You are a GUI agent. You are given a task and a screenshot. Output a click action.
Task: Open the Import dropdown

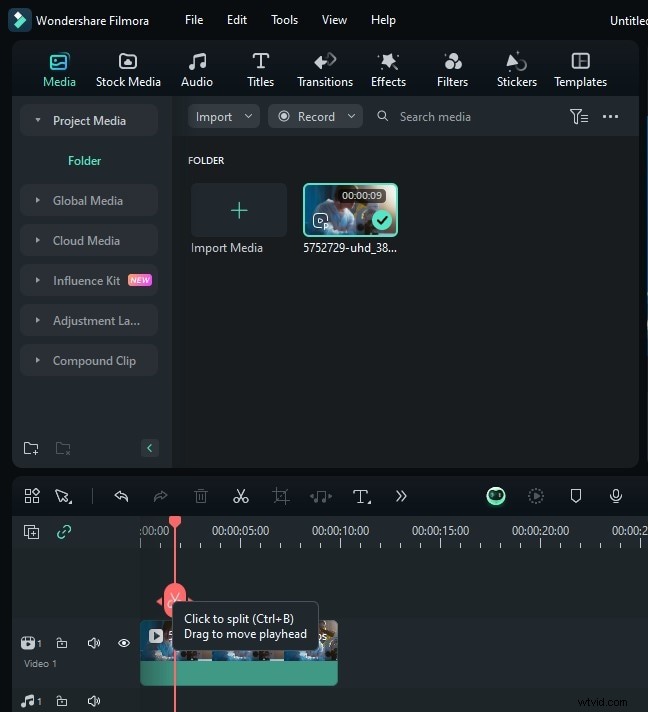(x=223, y=116)
